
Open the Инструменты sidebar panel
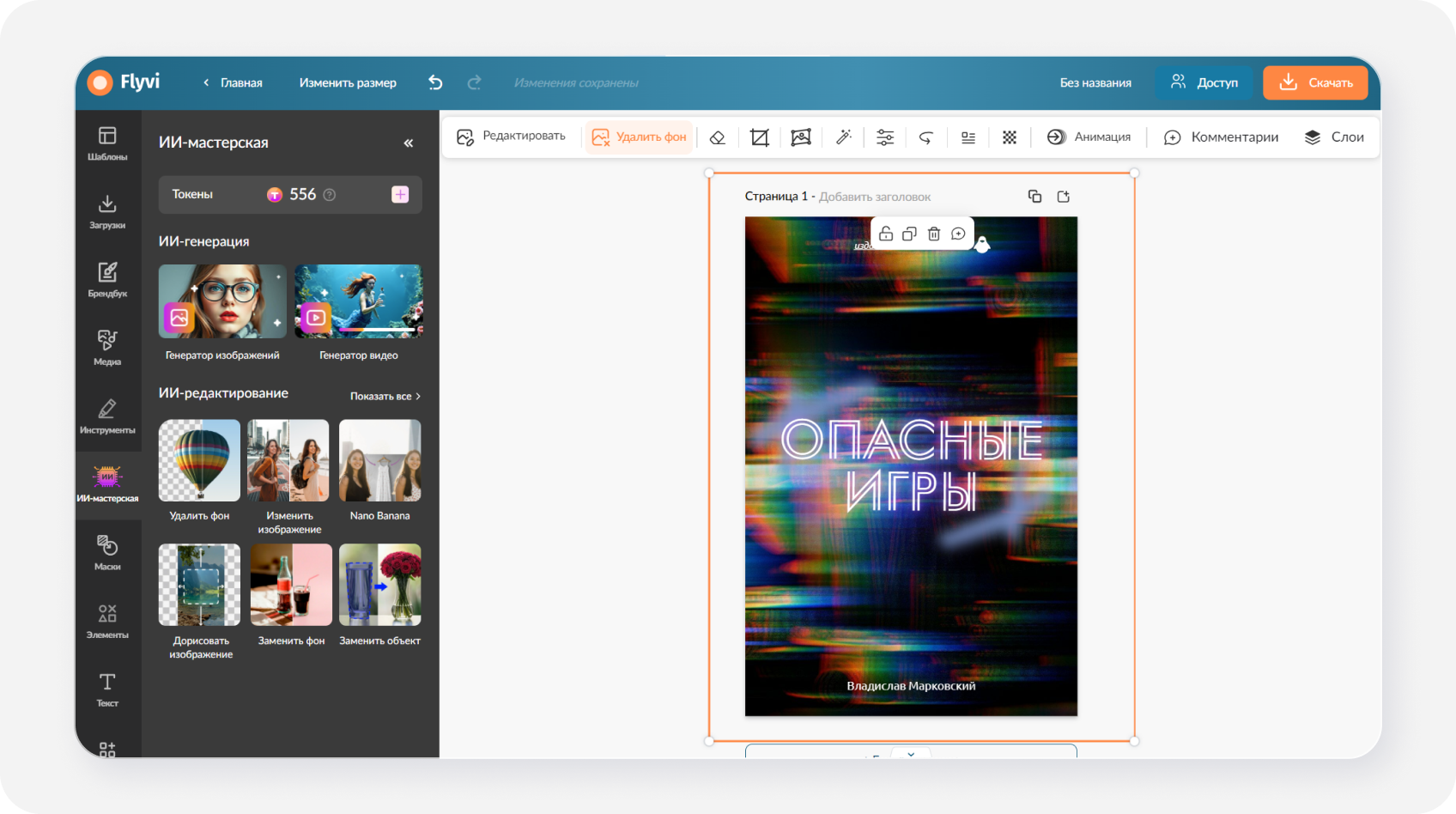point(107,416)
